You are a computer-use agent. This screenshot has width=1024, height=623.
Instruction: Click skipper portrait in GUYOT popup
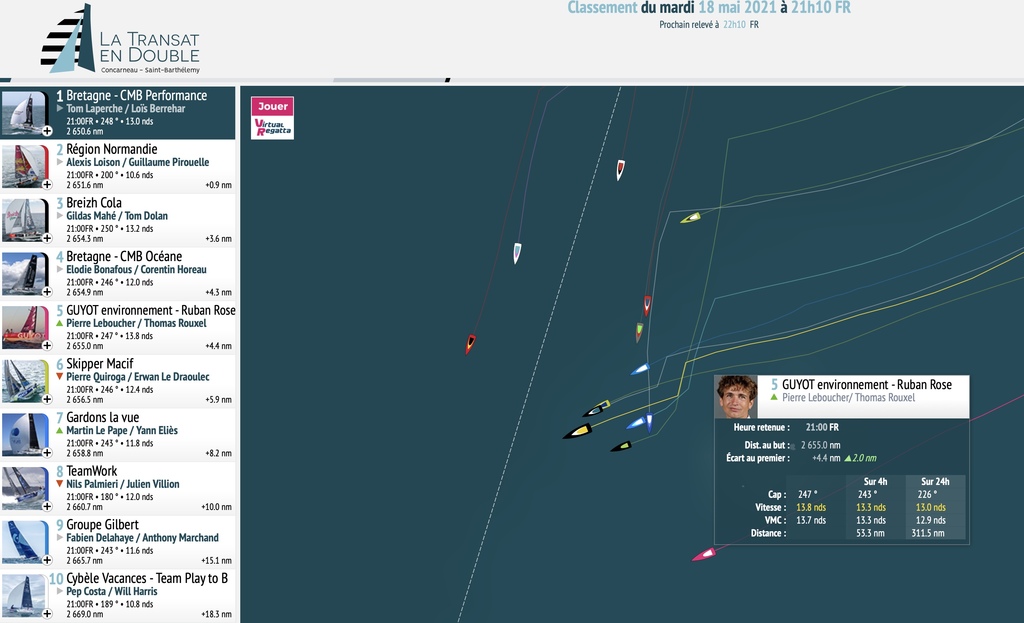[x=736, y=396]
